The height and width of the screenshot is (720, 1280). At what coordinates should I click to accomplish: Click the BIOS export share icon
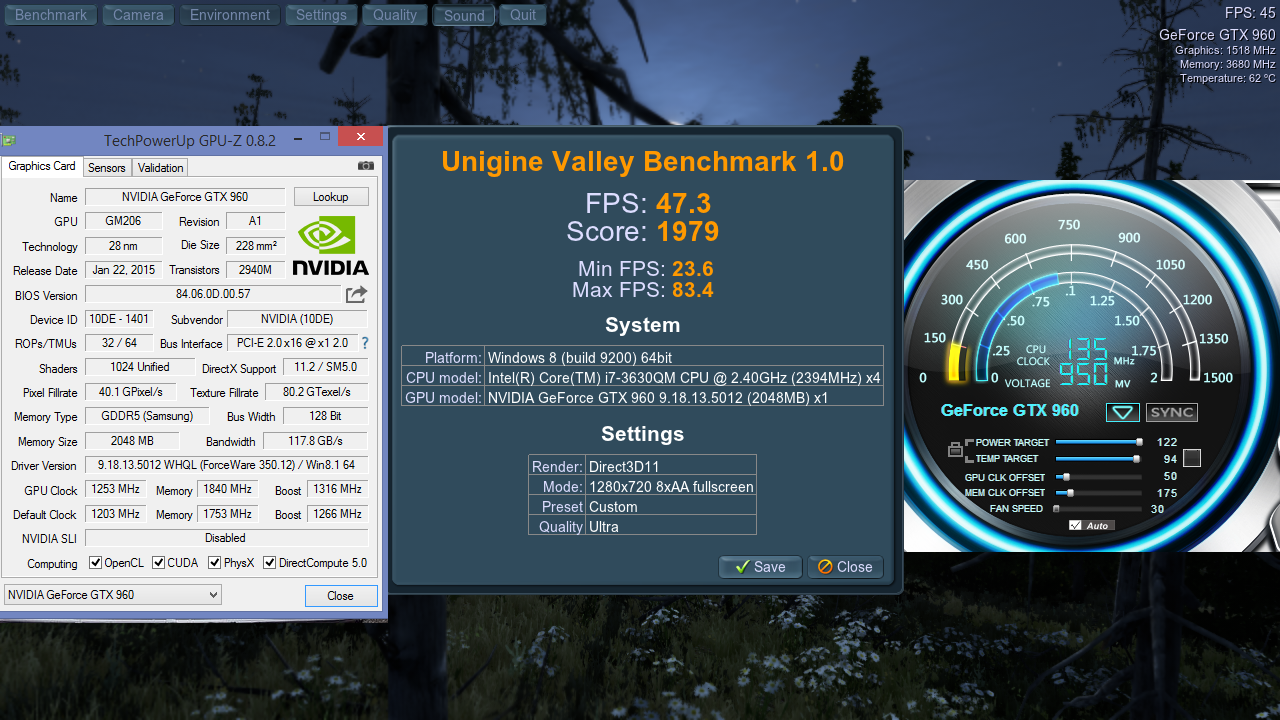click(356, 294)
